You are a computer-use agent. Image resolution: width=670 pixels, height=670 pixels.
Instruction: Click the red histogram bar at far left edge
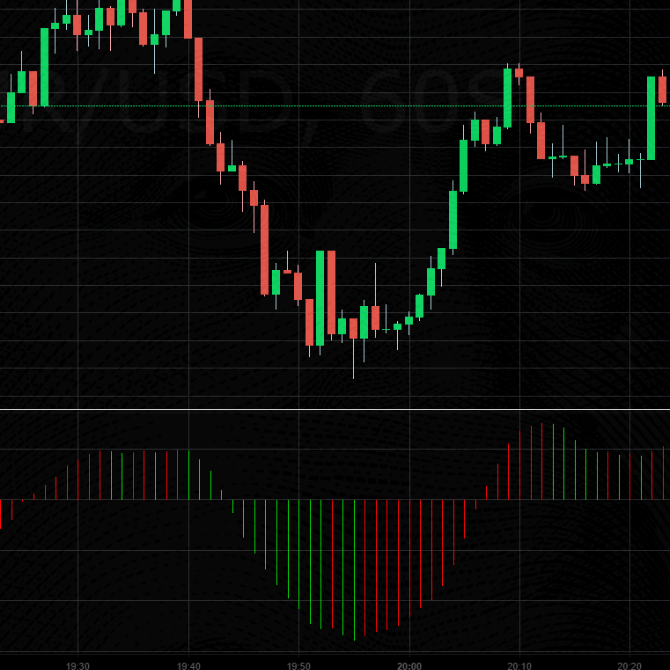1,514
